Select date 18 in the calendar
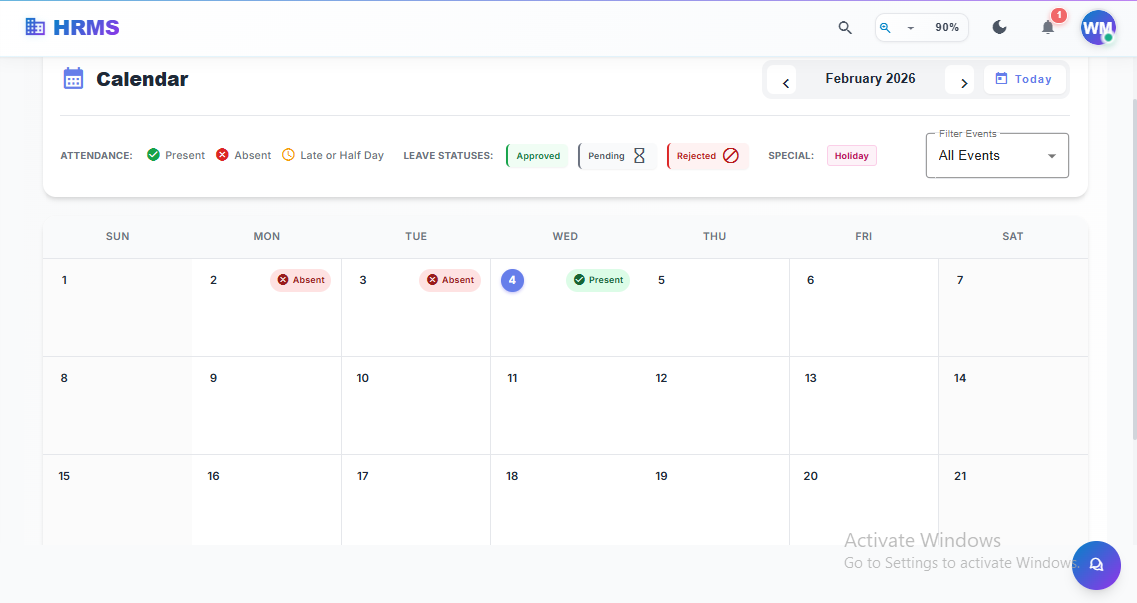Screen dimensions: 1137x603 (512, 476)
